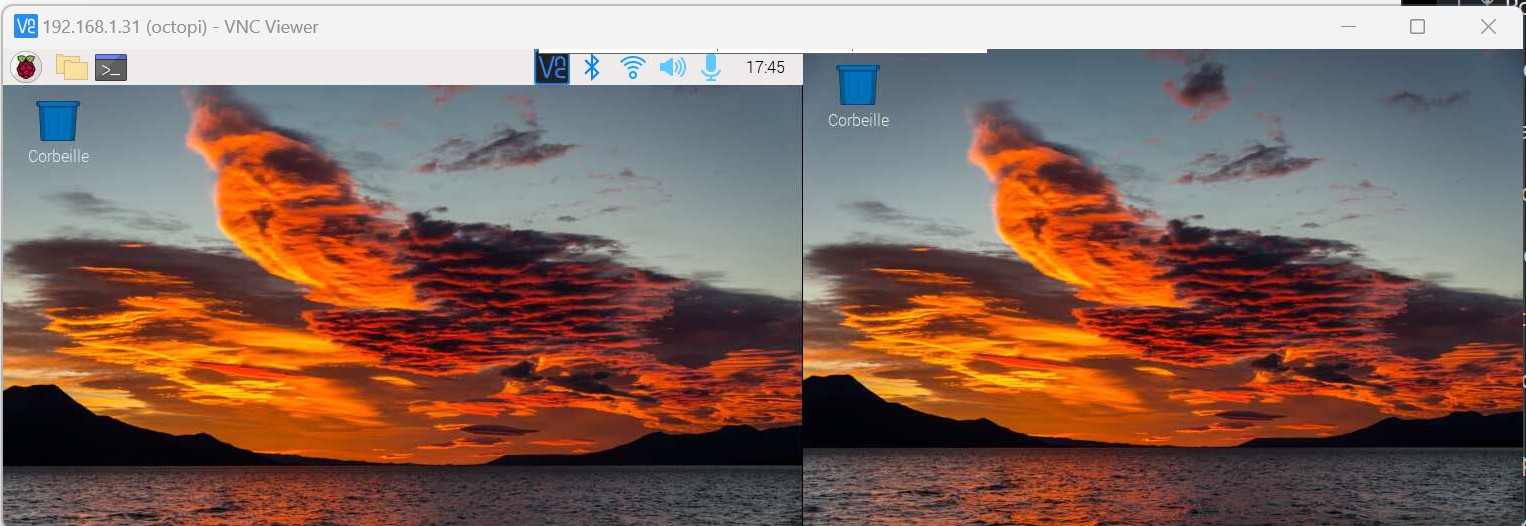Screen dimensions: 1526x526
Task: Launch the Terminal from the panel
Action: coord(111,67)
